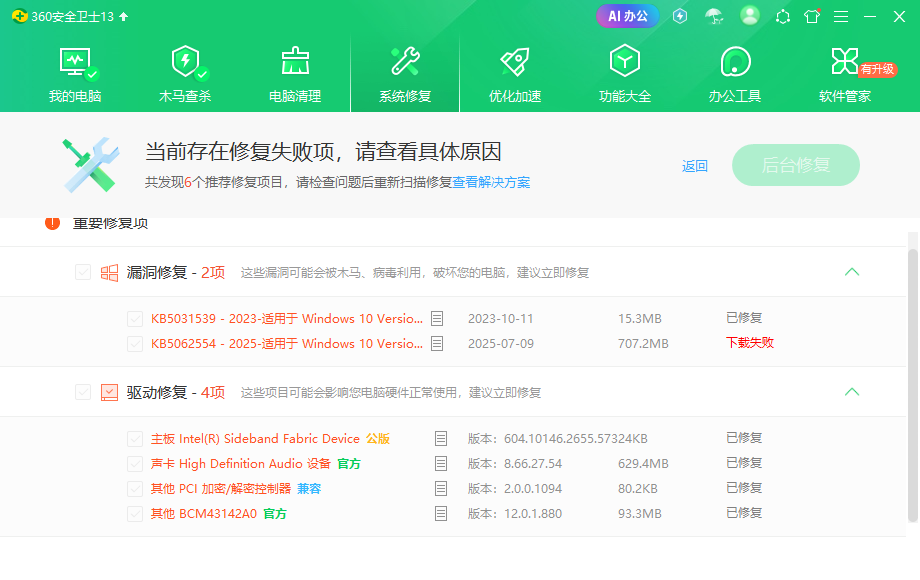Open 木马查杀 shield icon

[x=185, y=62]
